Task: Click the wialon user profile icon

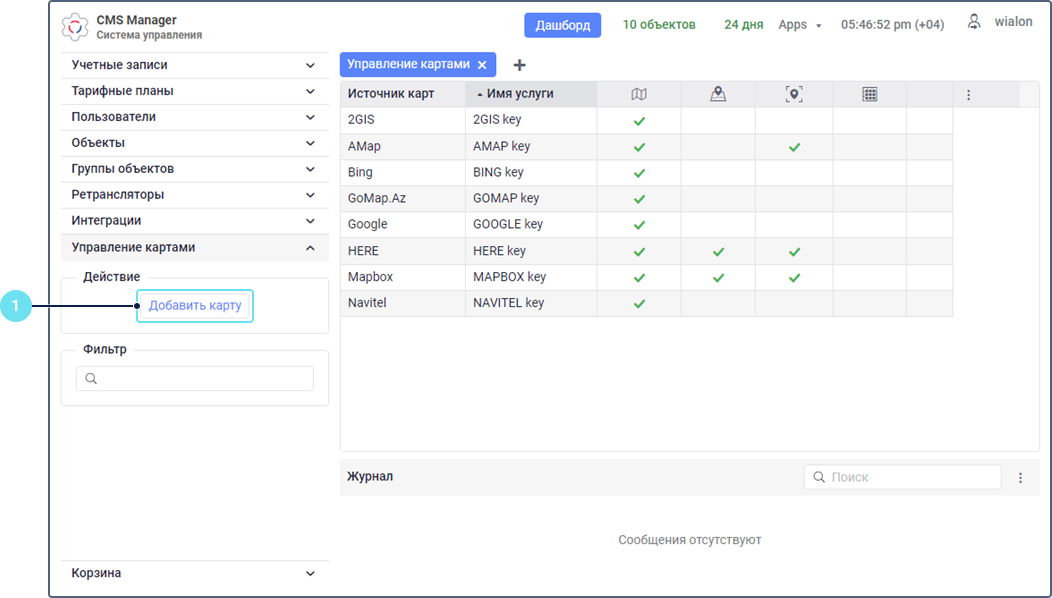Action: point(974,22)
